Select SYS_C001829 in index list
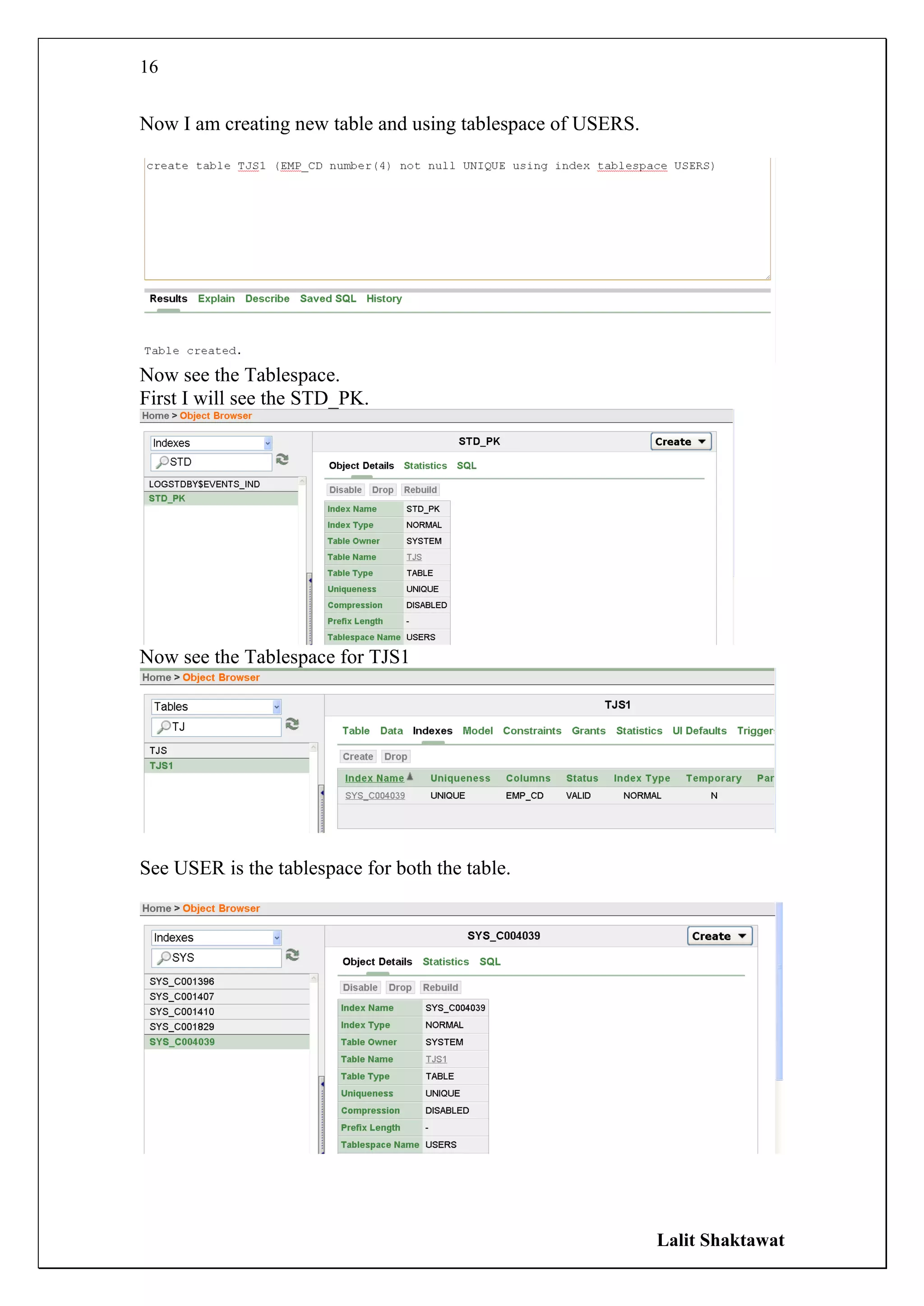Screen dimensions: 924x1306 pyautogui.click(x=226, y=1027)
